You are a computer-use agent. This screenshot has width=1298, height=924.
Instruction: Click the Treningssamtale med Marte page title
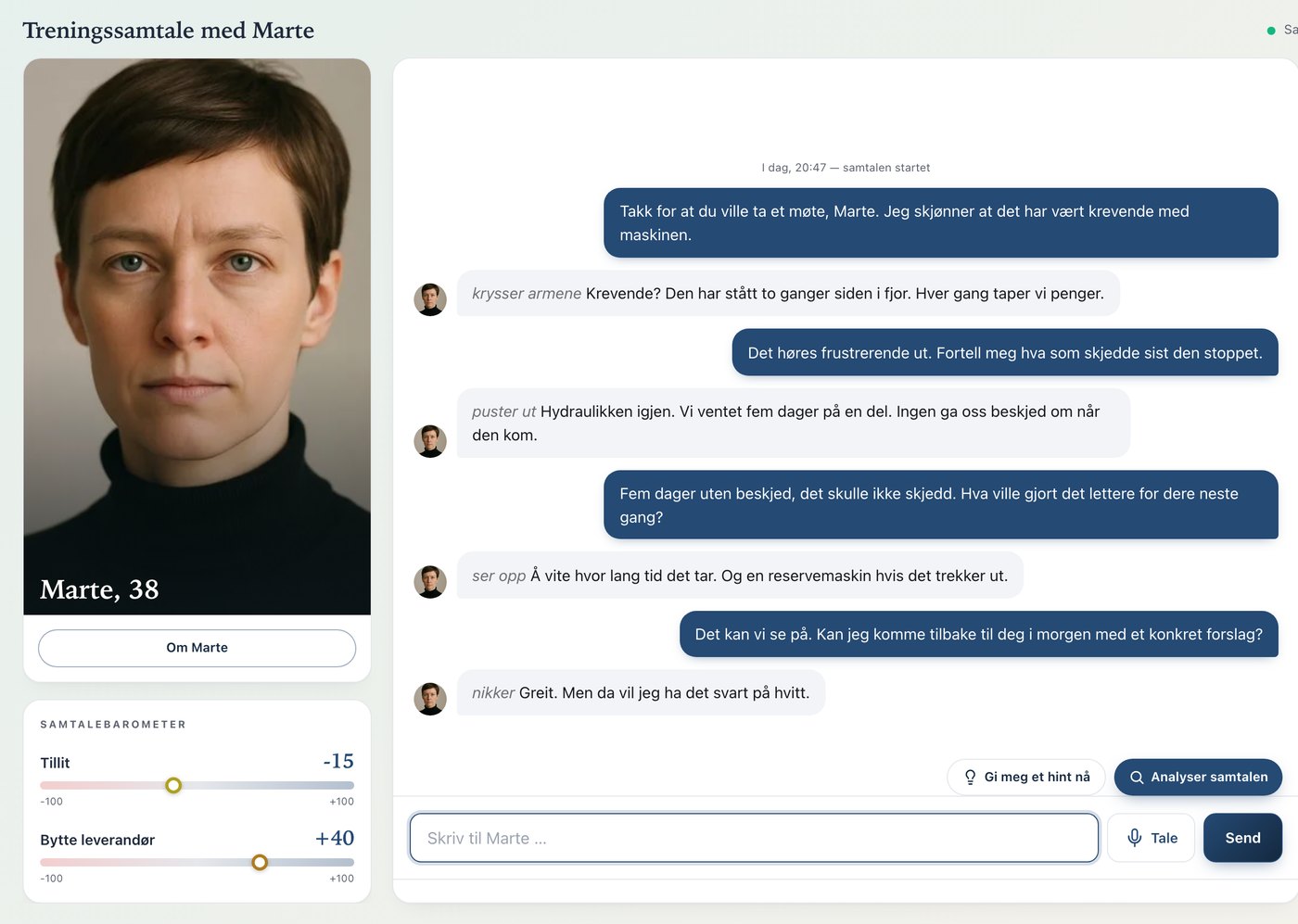(x=168, y=31)
